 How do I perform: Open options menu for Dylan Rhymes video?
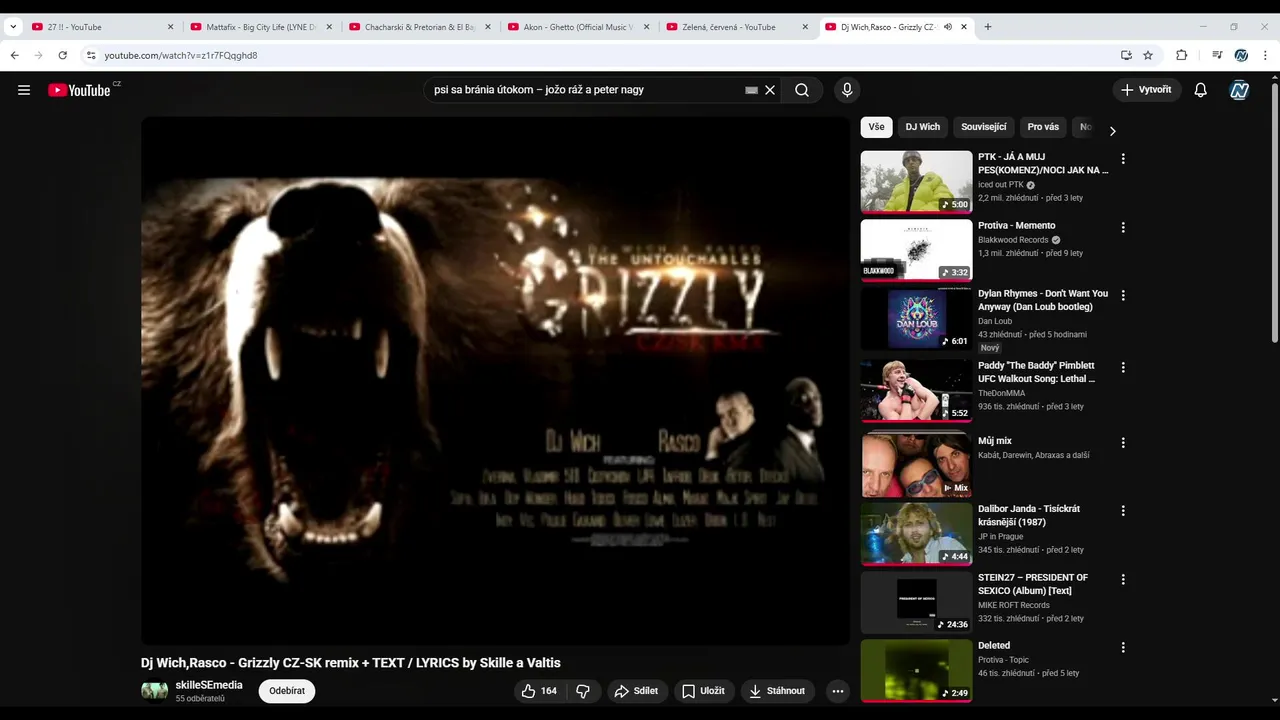point(1123,295)
